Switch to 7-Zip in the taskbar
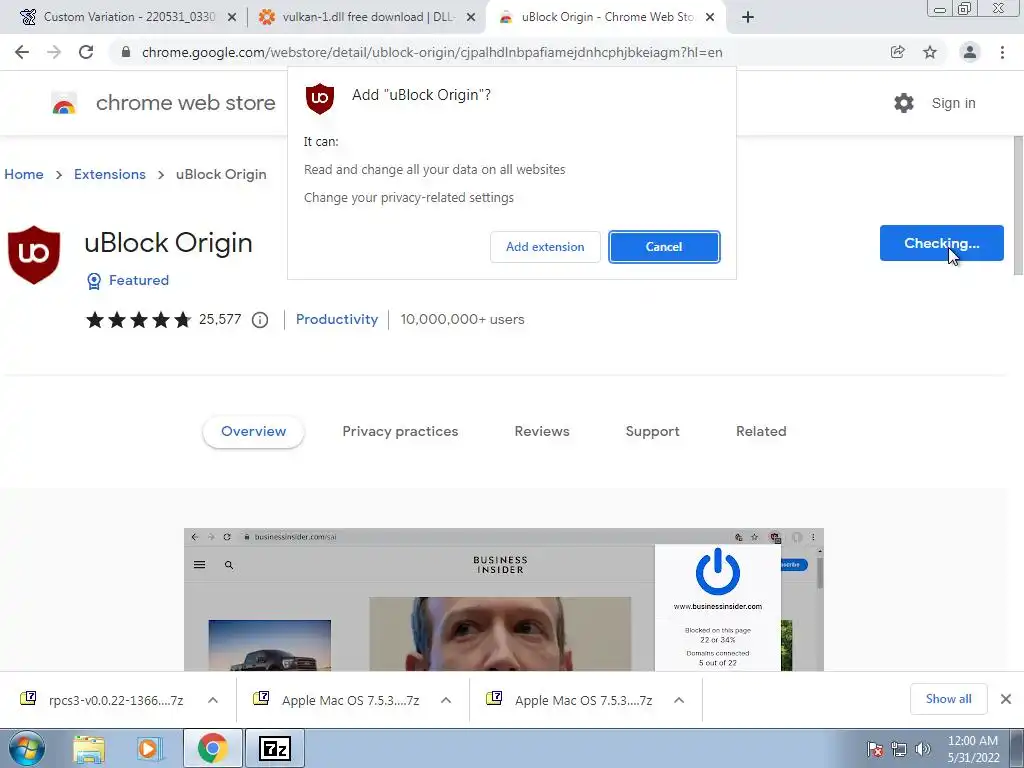The height and width of the screenshot is (768, 1024). click(x=274, y=748)
